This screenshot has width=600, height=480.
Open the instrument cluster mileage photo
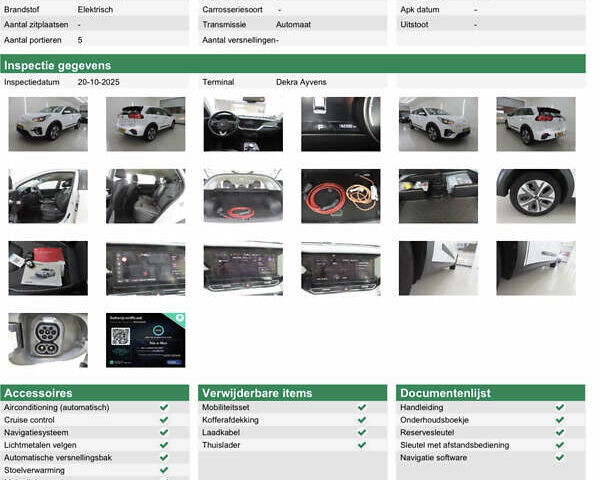tap(341, 124)
